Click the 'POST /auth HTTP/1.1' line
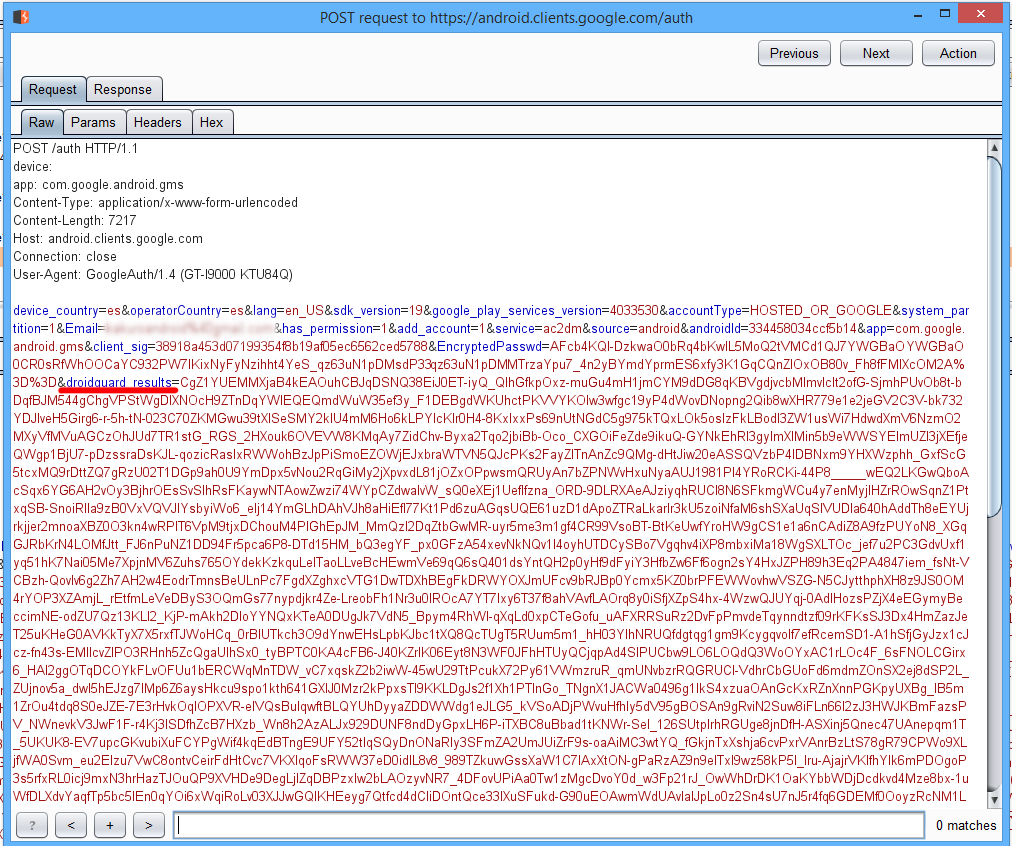 (76, 148)
